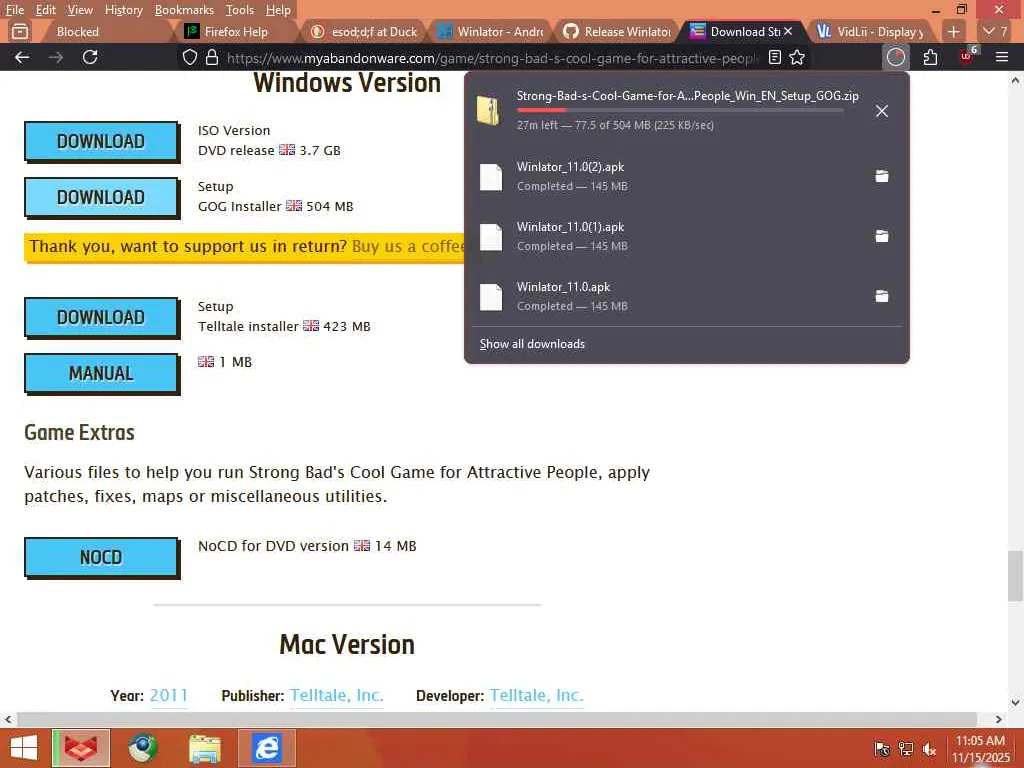Click the Winlator_11.0.apk file icon
Image resolution: width=1024 pixels, height=768 pixels.
(x=491, y=297)
